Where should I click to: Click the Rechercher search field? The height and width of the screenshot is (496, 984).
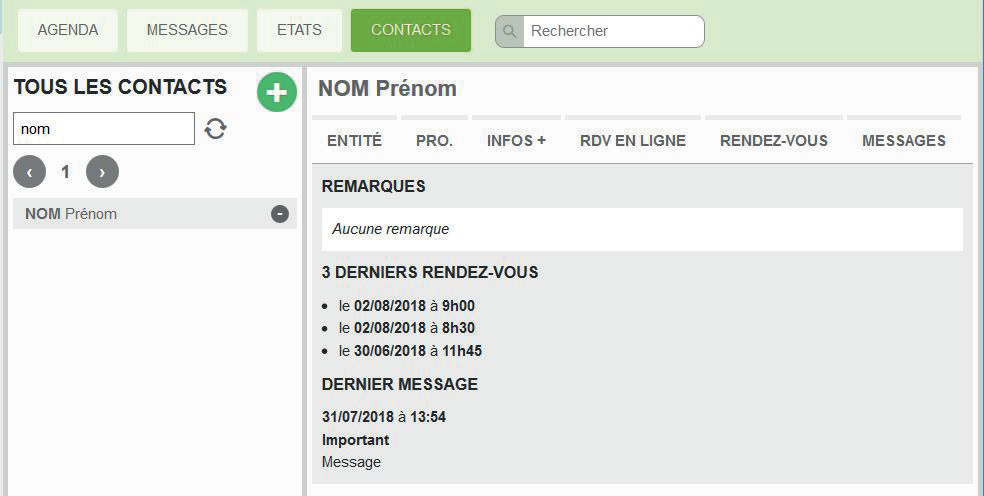click(612, 31)
